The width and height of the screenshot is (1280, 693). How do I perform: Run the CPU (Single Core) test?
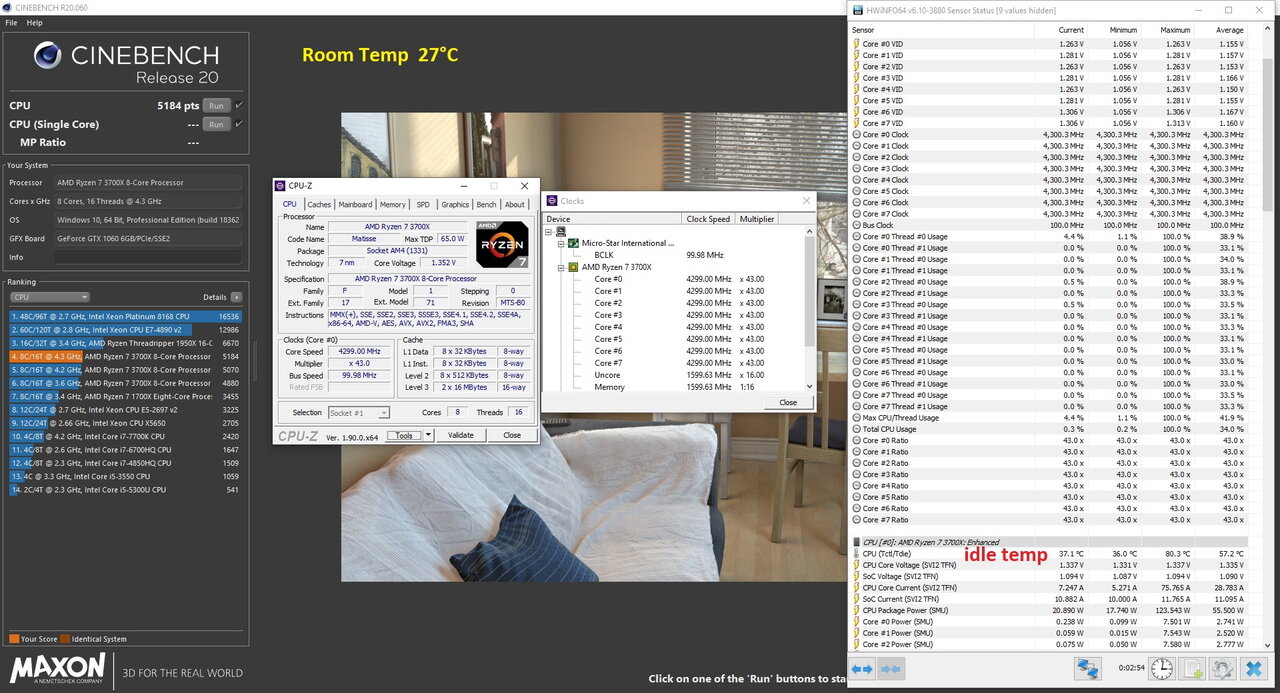(x=215, y=124)
